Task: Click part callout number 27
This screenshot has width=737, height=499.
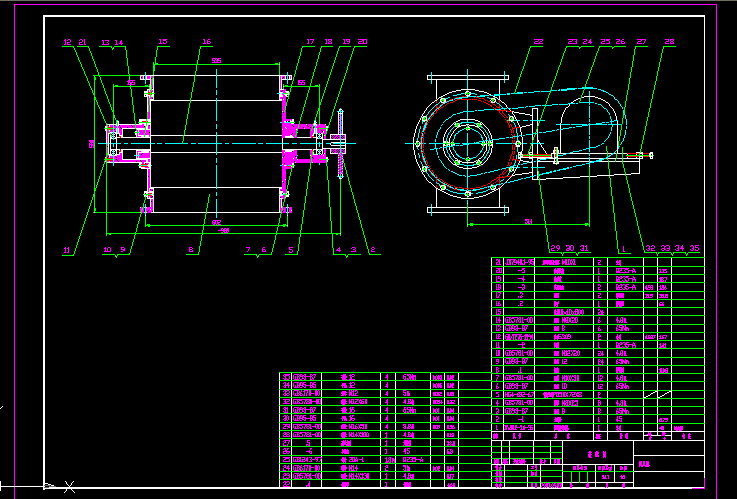Action: coord(641,42)
